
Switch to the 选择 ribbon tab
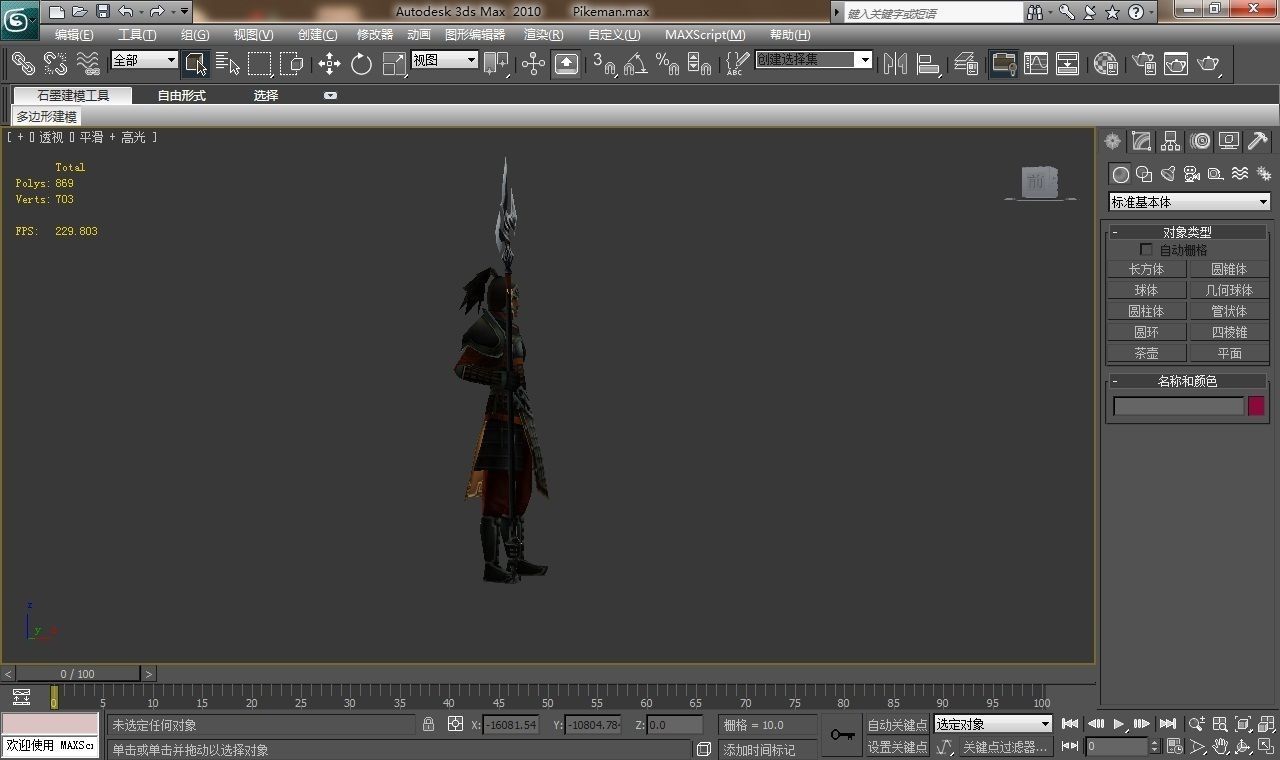[x=266, y=96]
